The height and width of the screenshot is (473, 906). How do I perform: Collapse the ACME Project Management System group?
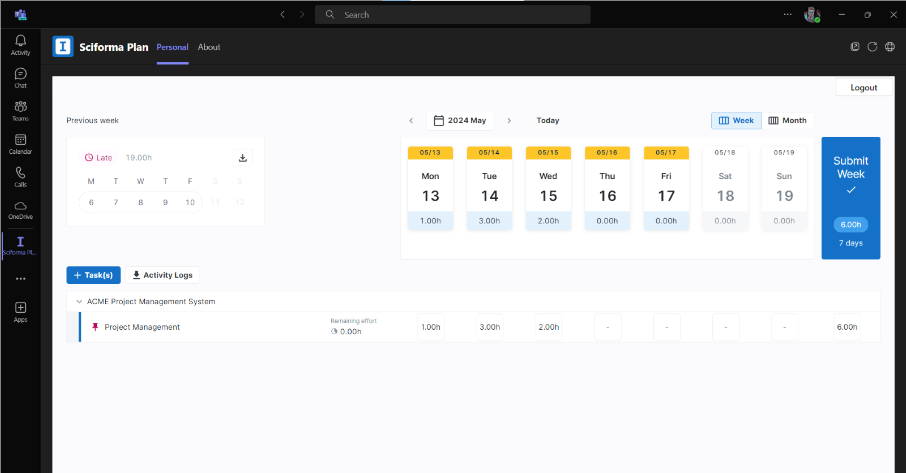[79, 301]
